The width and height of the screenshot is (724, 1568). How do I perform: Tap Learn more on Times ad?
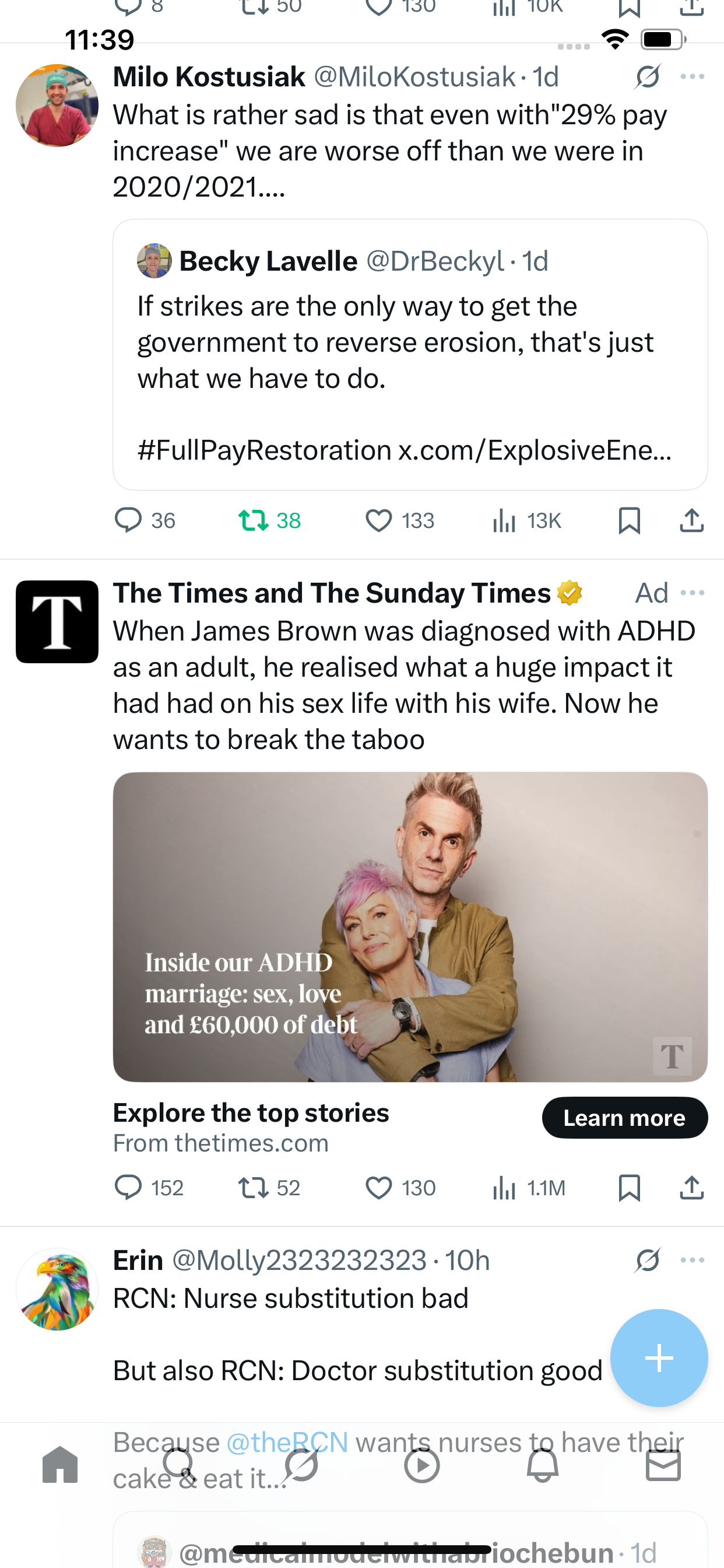coord(624,1118)
